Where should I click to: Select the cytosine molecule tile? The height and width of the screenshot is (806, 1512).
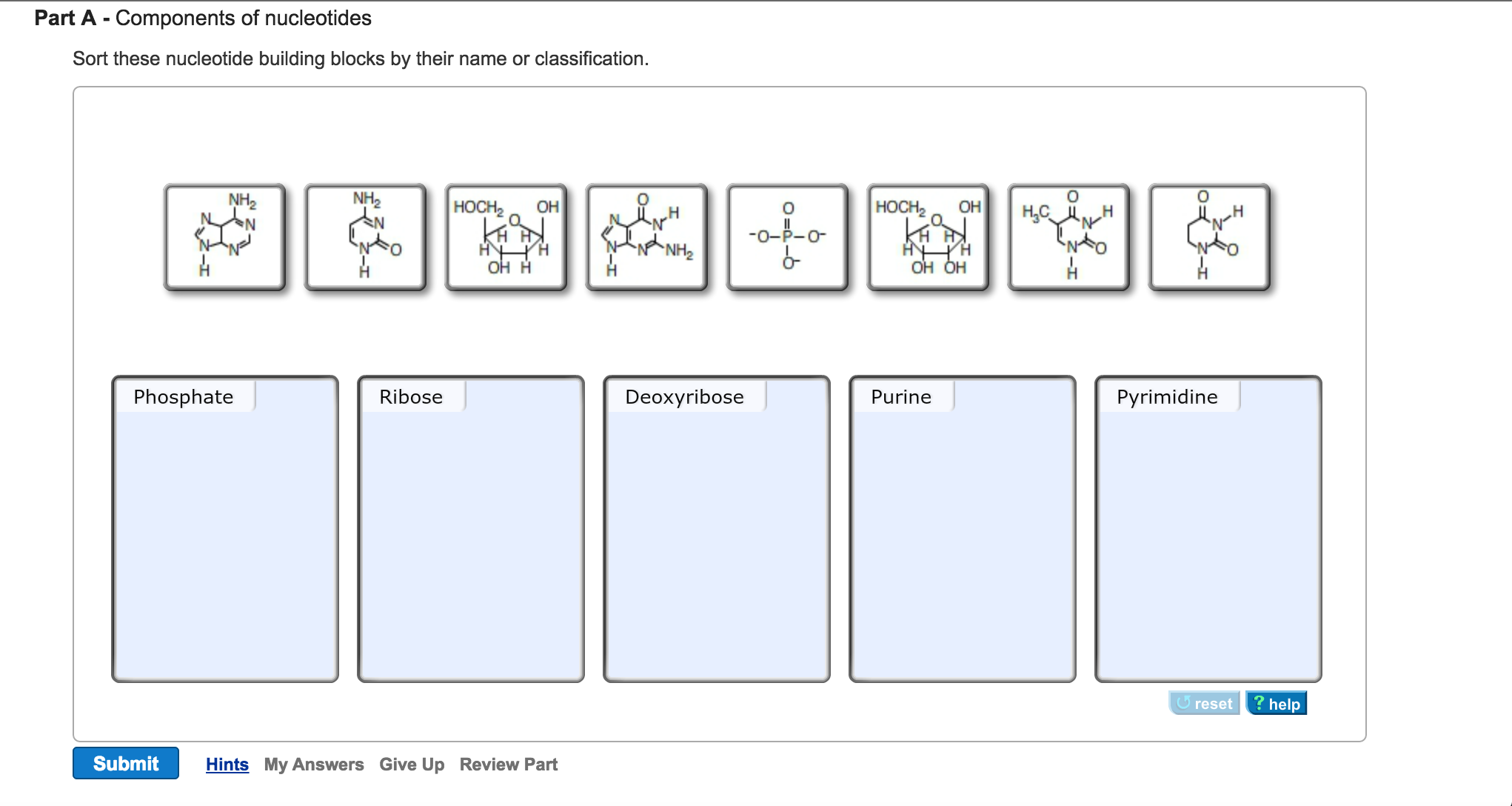coord(364,239)
